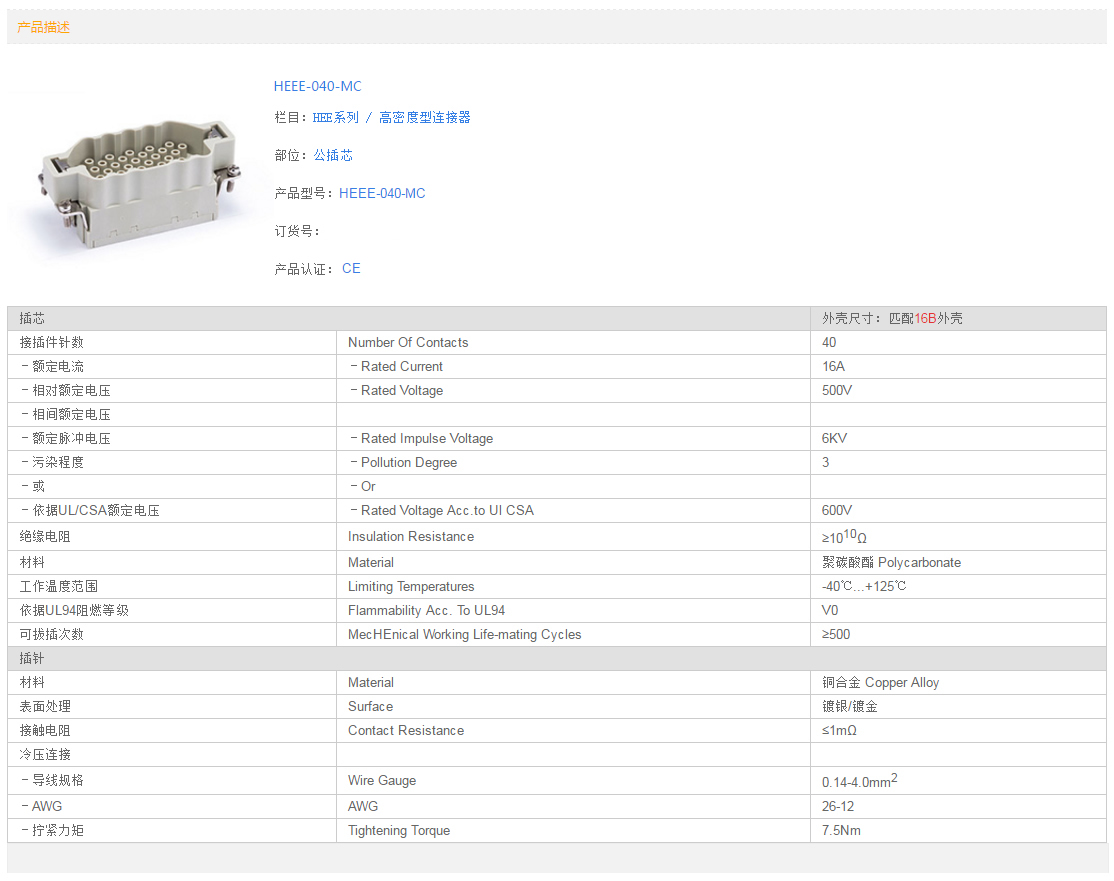Click the red 16B shell size text
The width and height of the screenshot is (1114, 881).
pos(925,319)
